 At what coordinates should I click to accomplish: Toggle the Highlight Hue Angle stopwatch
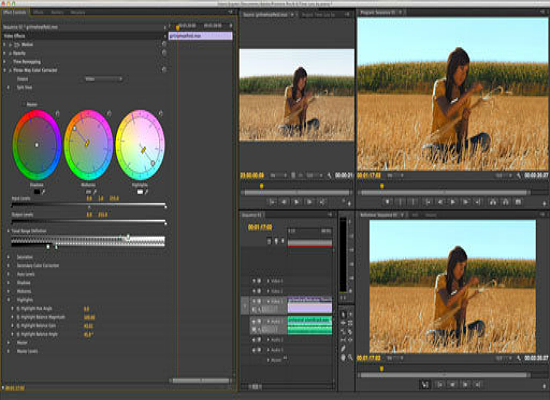18,309
